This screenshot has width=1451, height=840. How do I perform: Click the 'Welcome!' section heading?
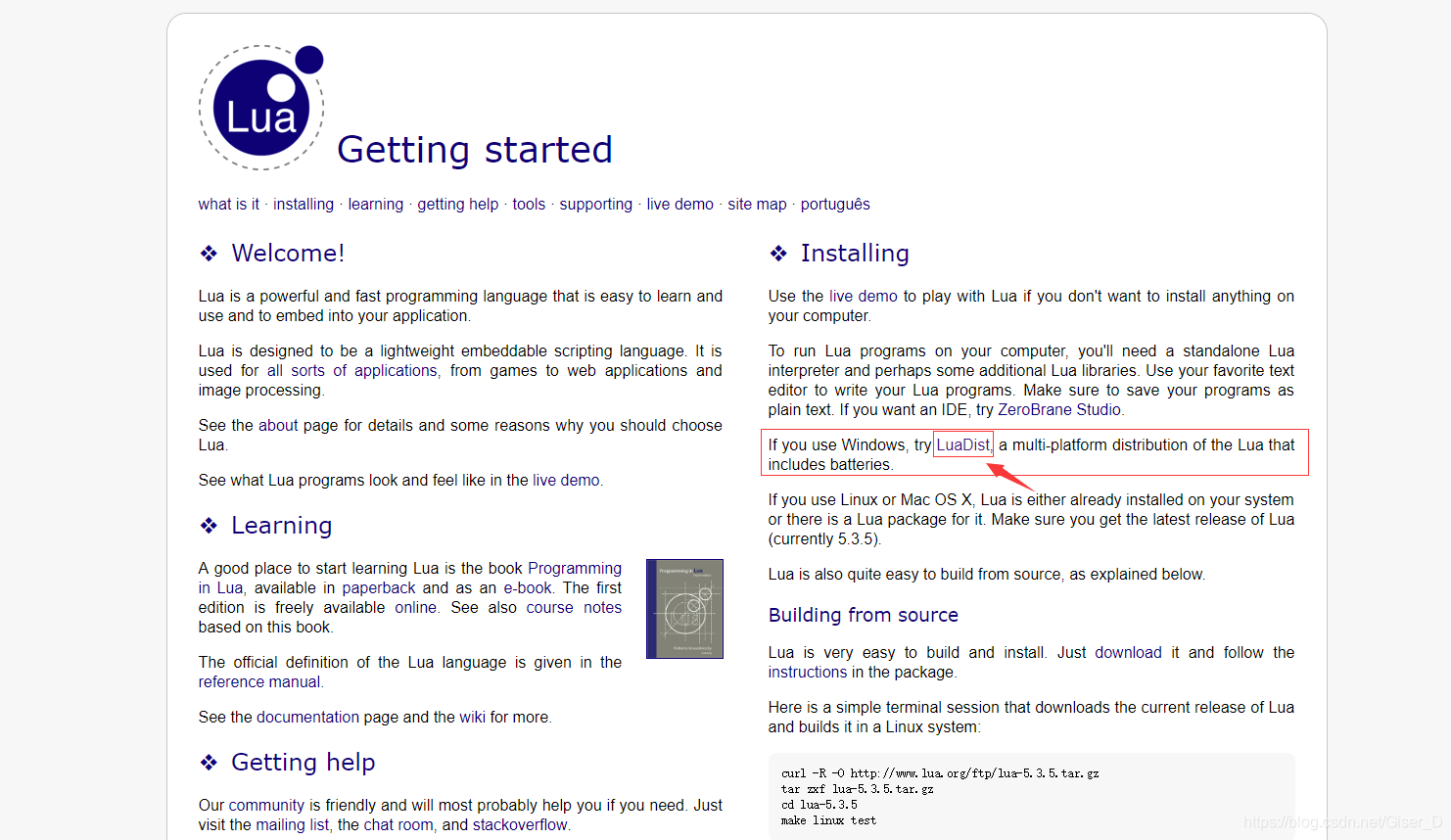288,253
